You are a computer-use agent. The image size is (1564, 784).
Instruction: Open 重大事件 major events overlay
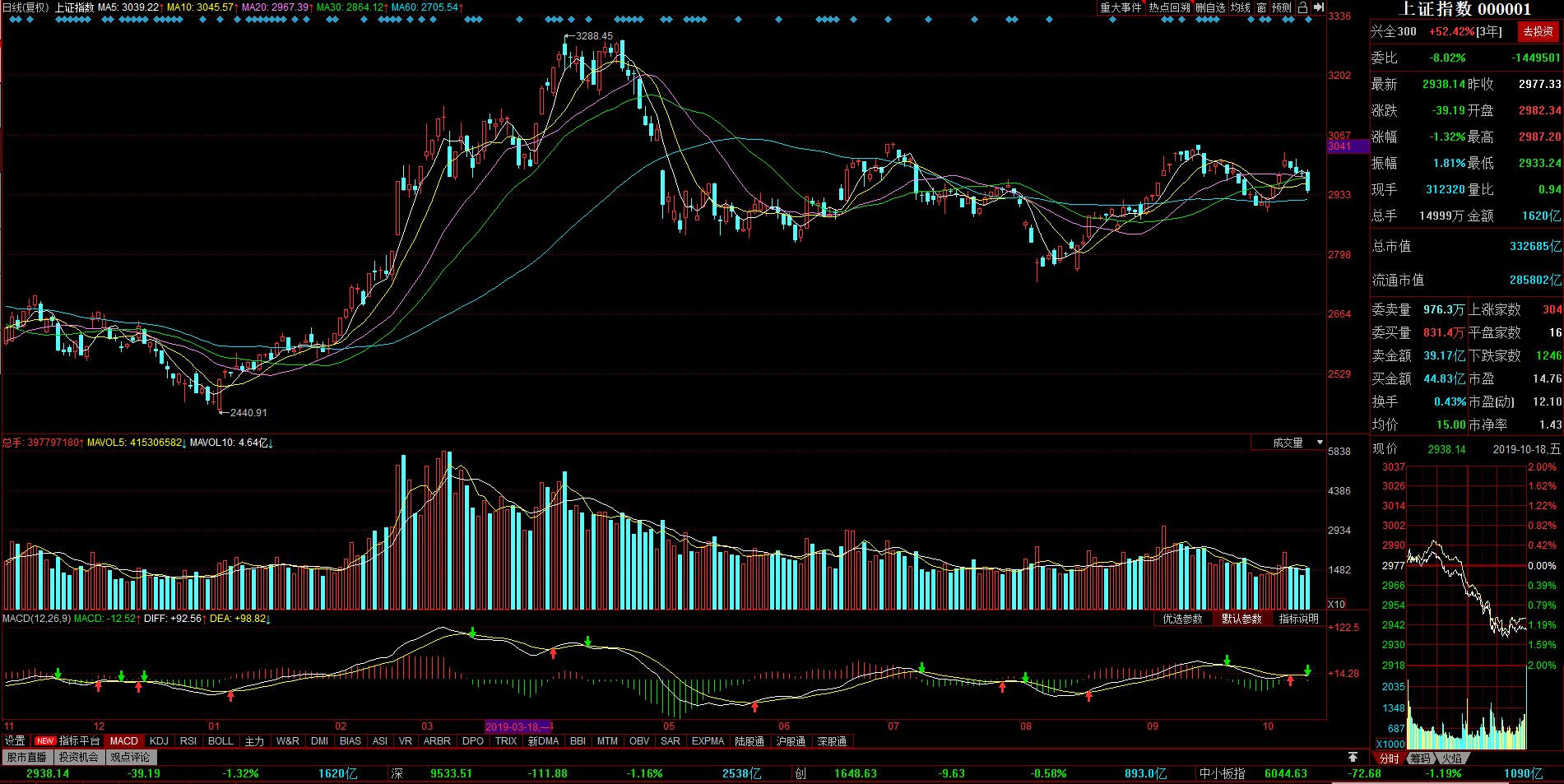(1121, 7)
